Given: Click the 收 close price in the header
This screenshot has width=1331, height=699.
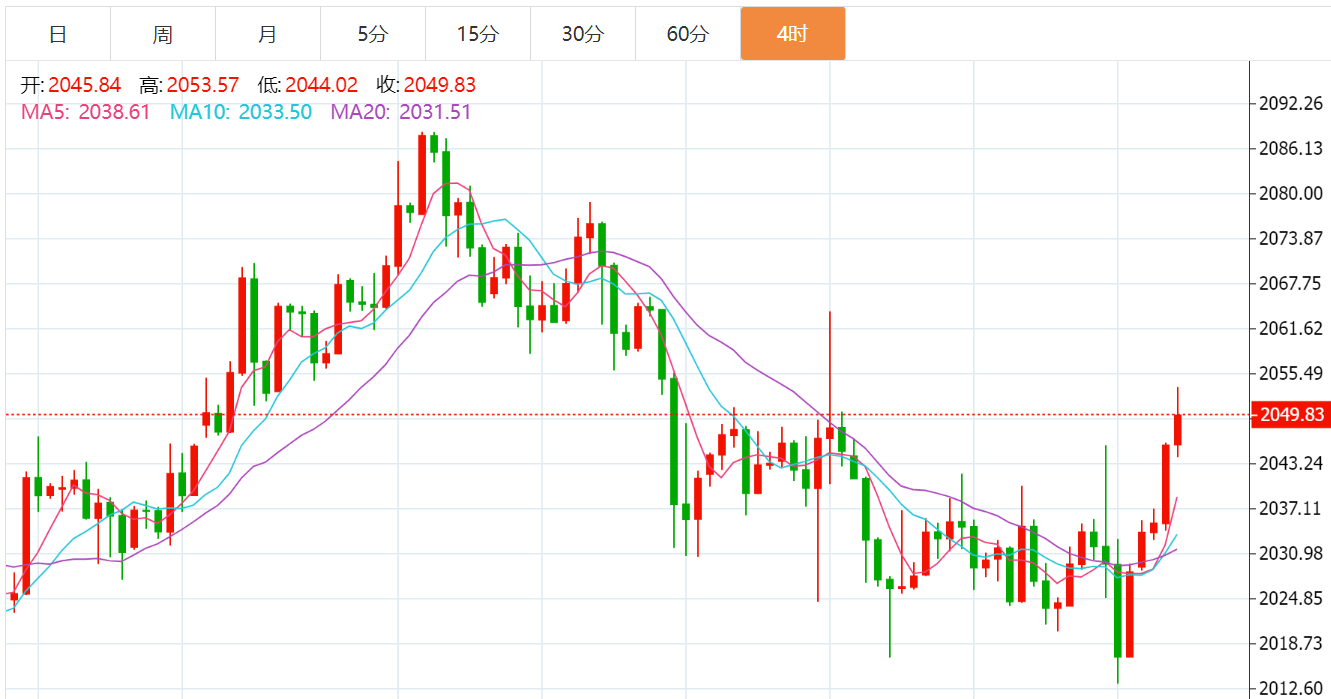Looking at the screenshot, I should coord(440,86).
